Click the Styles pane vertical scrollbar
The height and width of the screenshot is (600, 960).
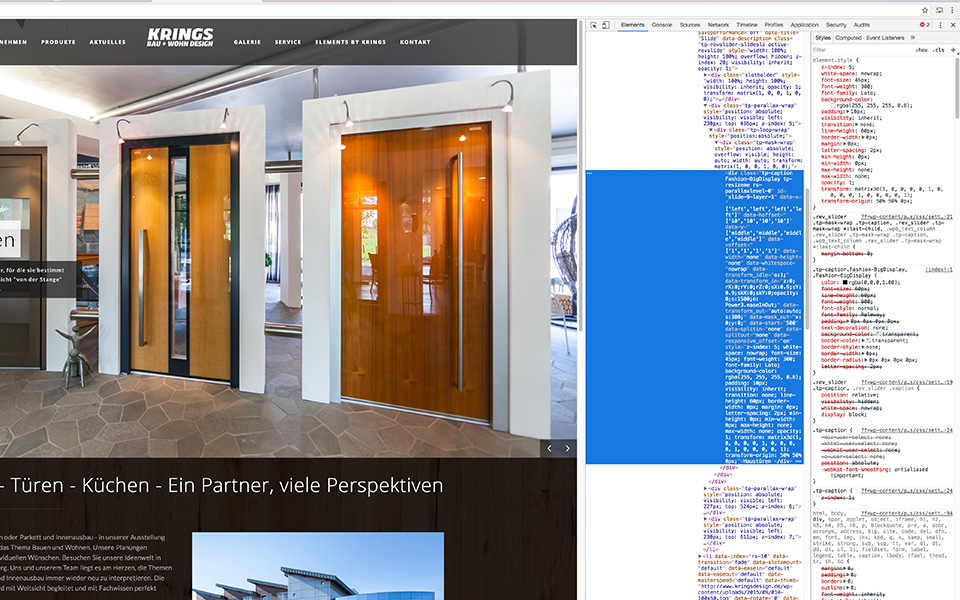click(957, 88)
